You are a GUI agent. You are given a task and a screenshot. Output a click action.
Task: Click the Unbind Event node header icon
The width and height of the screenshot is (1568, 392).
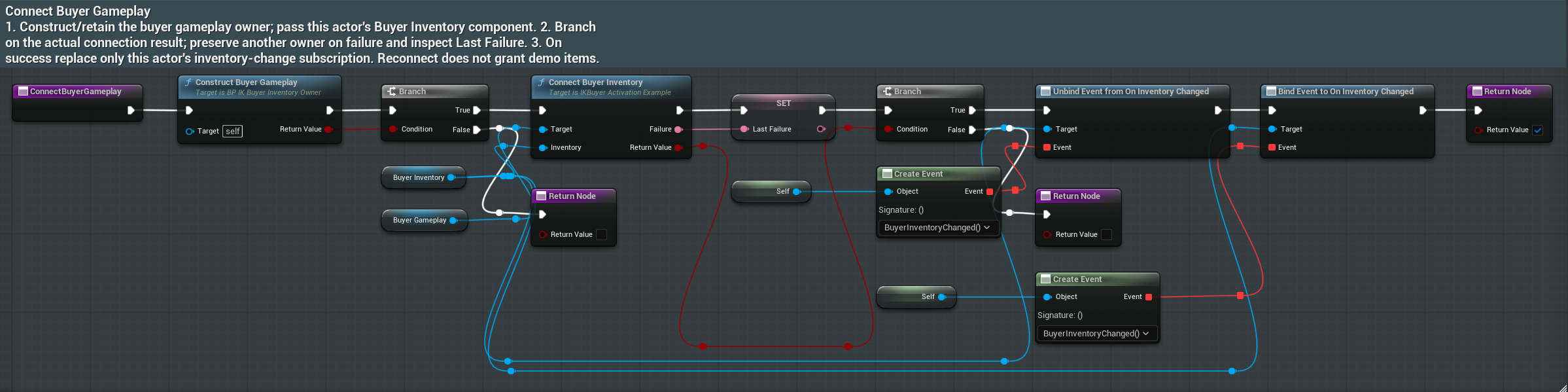(x=1045, y=92)
